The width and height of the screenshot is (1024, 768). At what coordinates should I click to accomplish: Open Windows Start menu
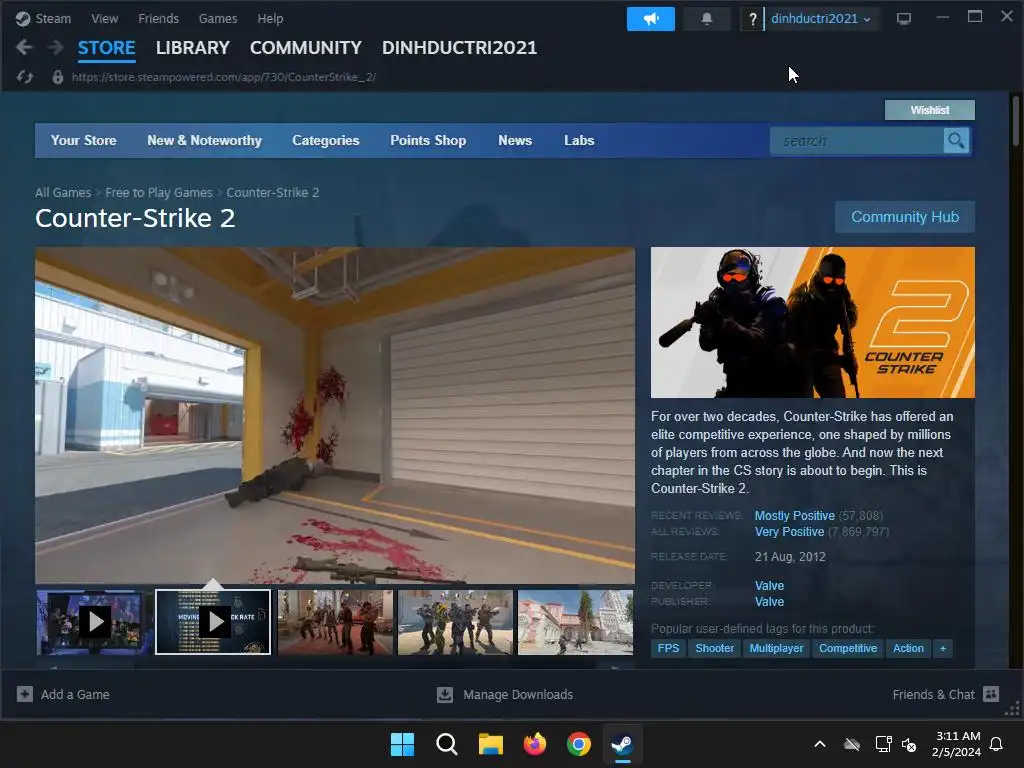point(402,744)
